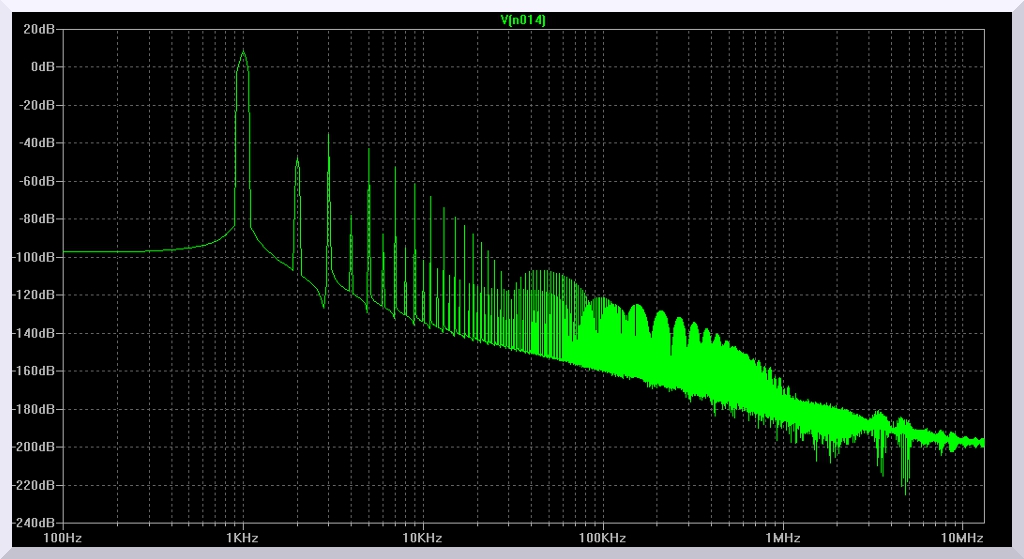Click the 10KHz frequency axis label
The height and width of the screenshot is (559, 1024).
(422, 538)
